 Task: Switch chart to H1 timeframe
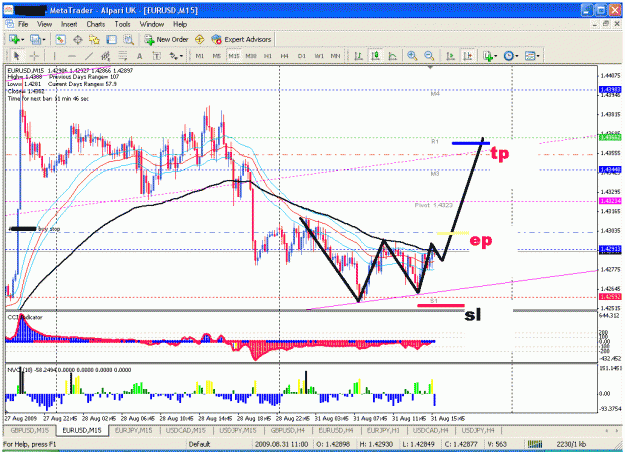coord(267,56)
